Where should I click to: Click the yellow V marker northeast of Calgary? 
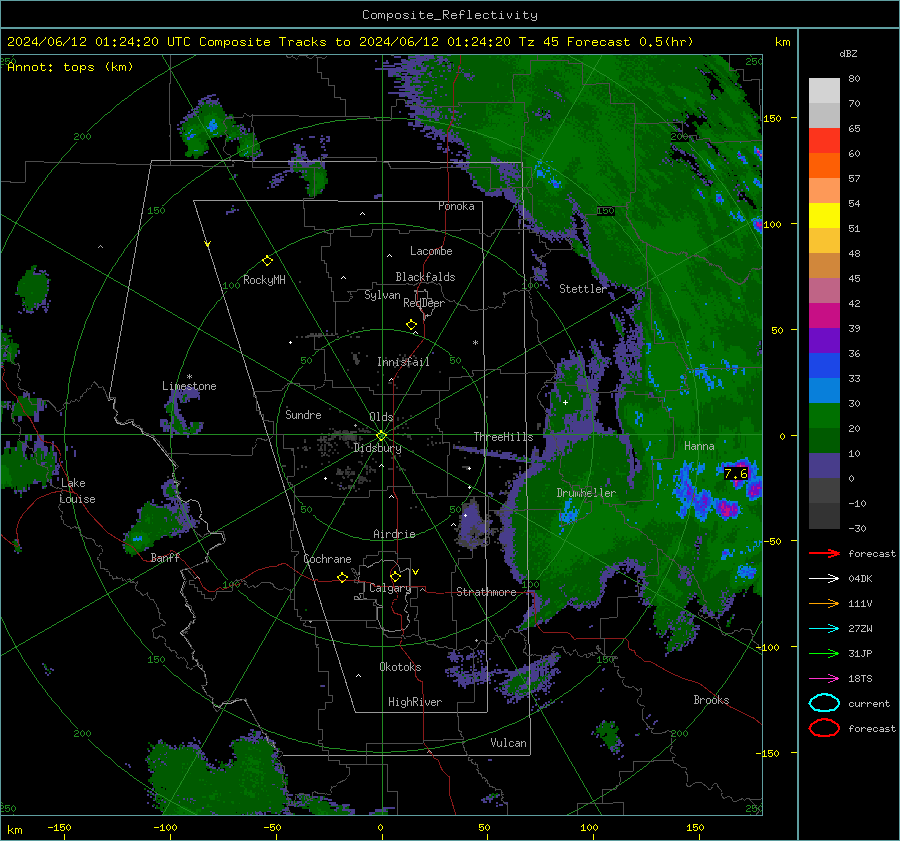(x=416, y=572)
